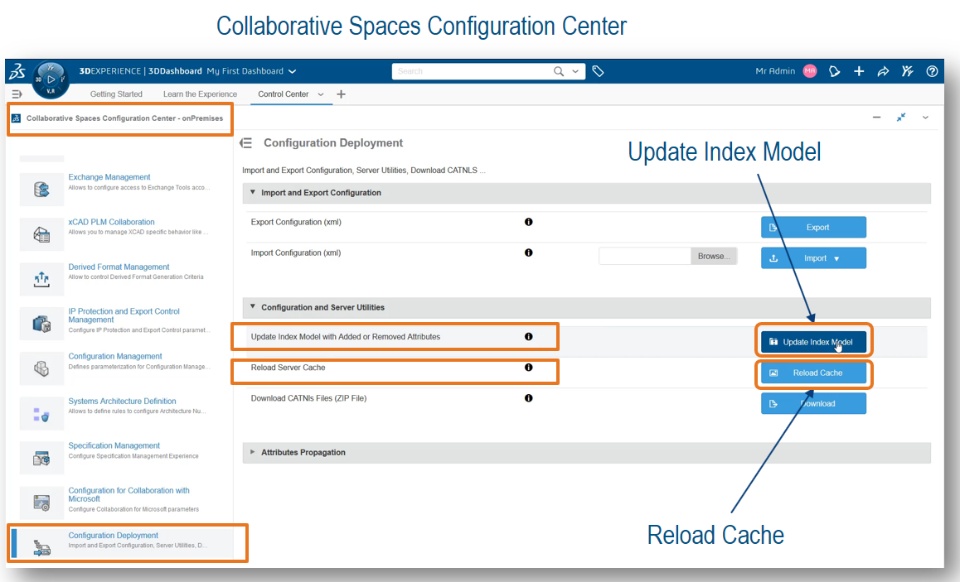
Task: Show info for Update Index Model row
Action: coord(528,337)
